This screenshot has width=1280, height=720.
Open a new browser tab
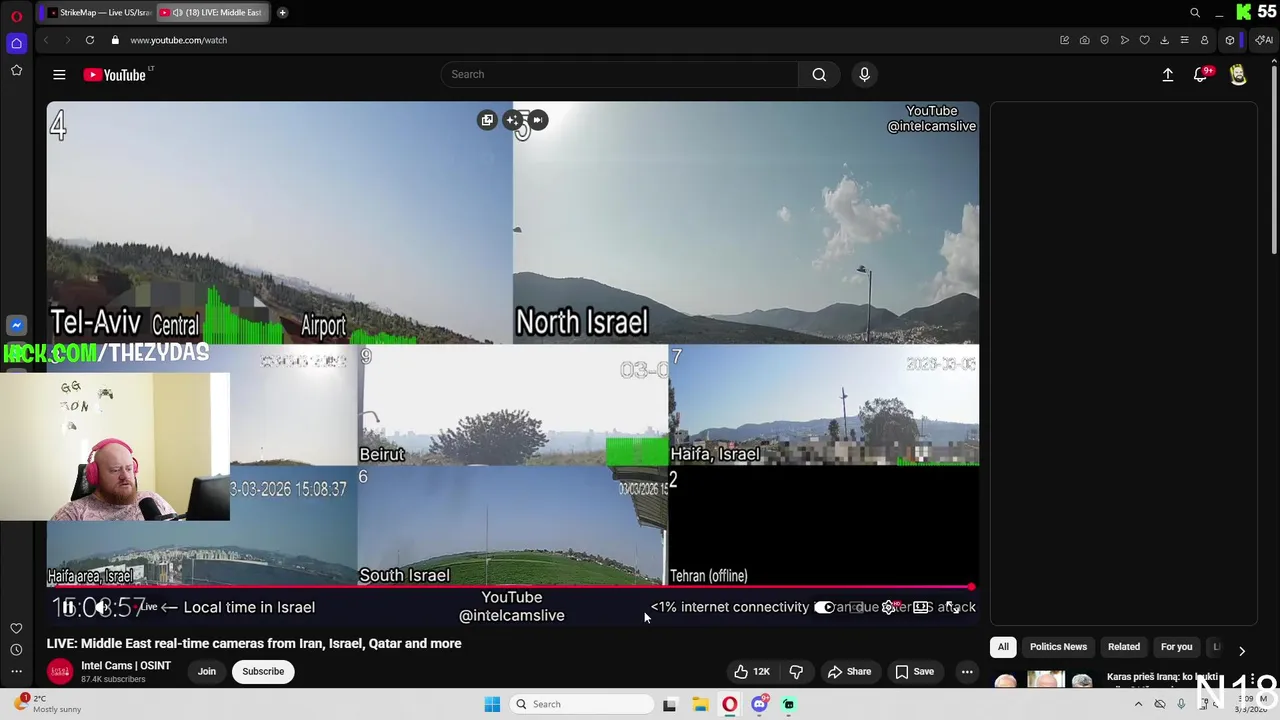coord(282,12)
